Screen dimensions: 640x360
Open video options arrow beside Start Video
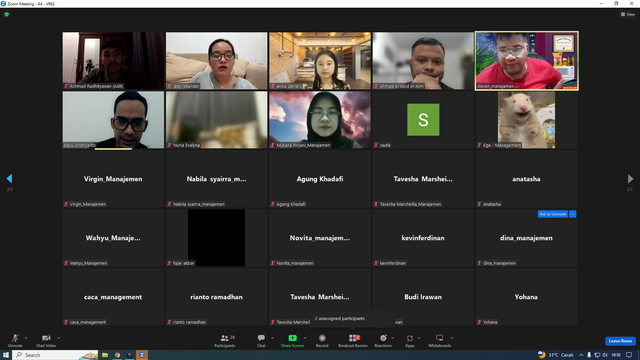point(58,338)
